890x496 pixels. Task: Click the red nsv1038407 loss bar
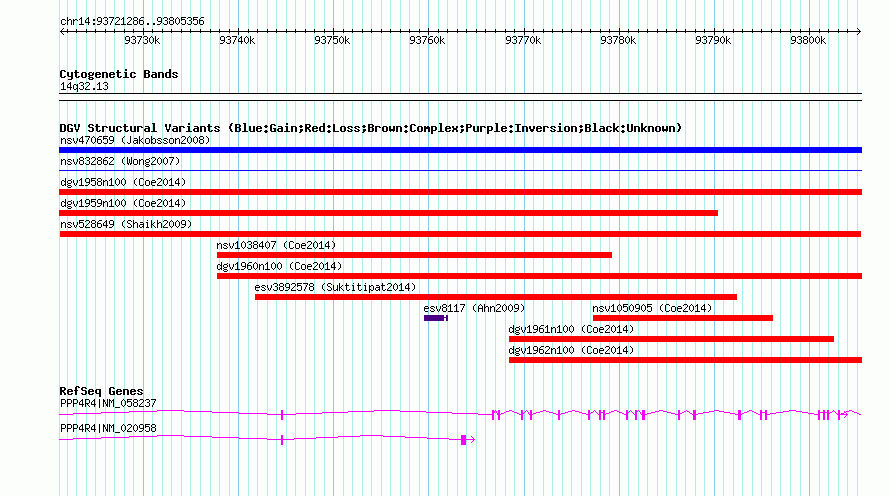(x=414, y=255)
